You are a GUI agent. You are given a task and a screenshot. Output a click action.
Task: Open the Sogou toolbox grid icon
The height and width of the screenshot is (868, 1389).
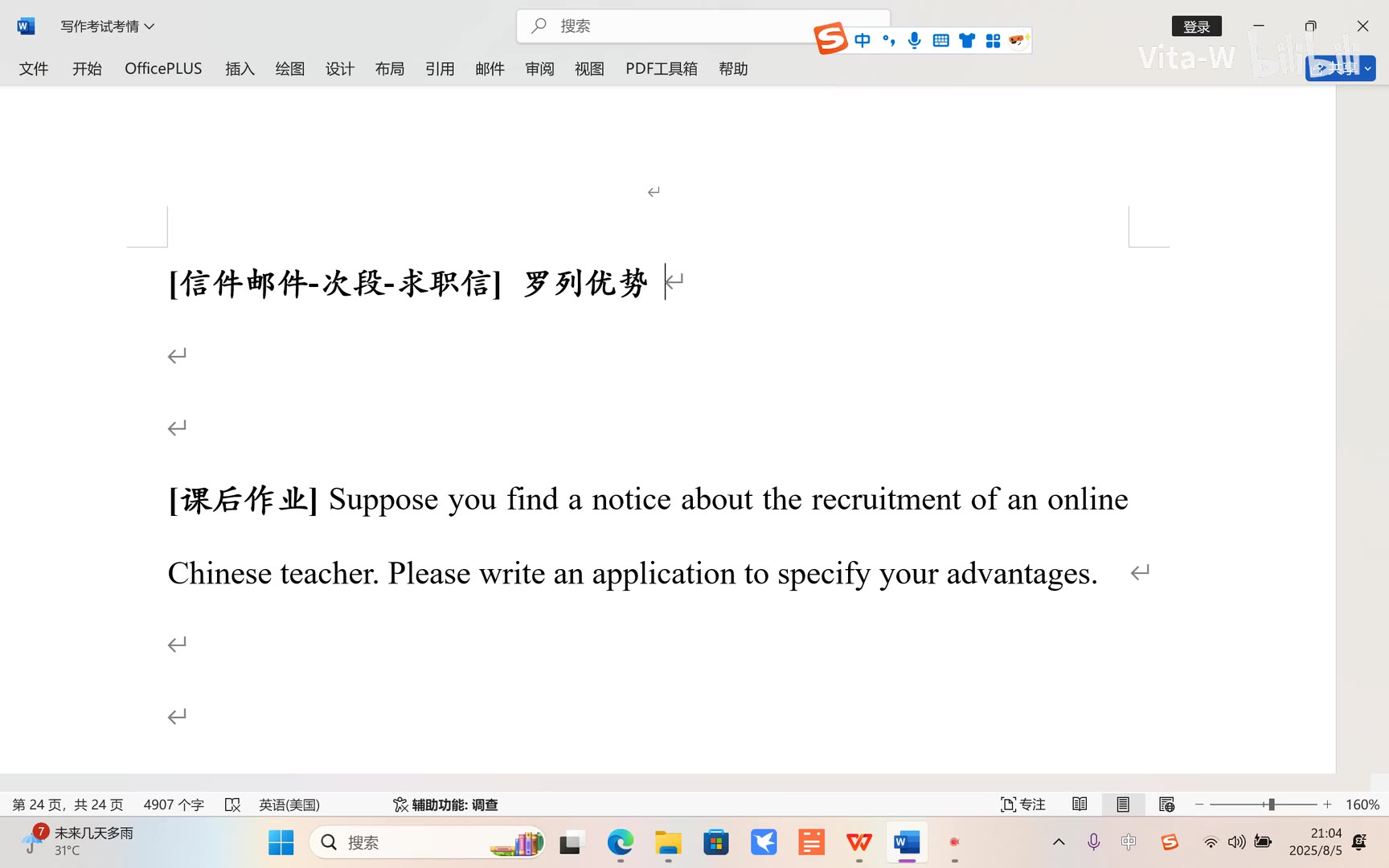click(x=993, y=40)
